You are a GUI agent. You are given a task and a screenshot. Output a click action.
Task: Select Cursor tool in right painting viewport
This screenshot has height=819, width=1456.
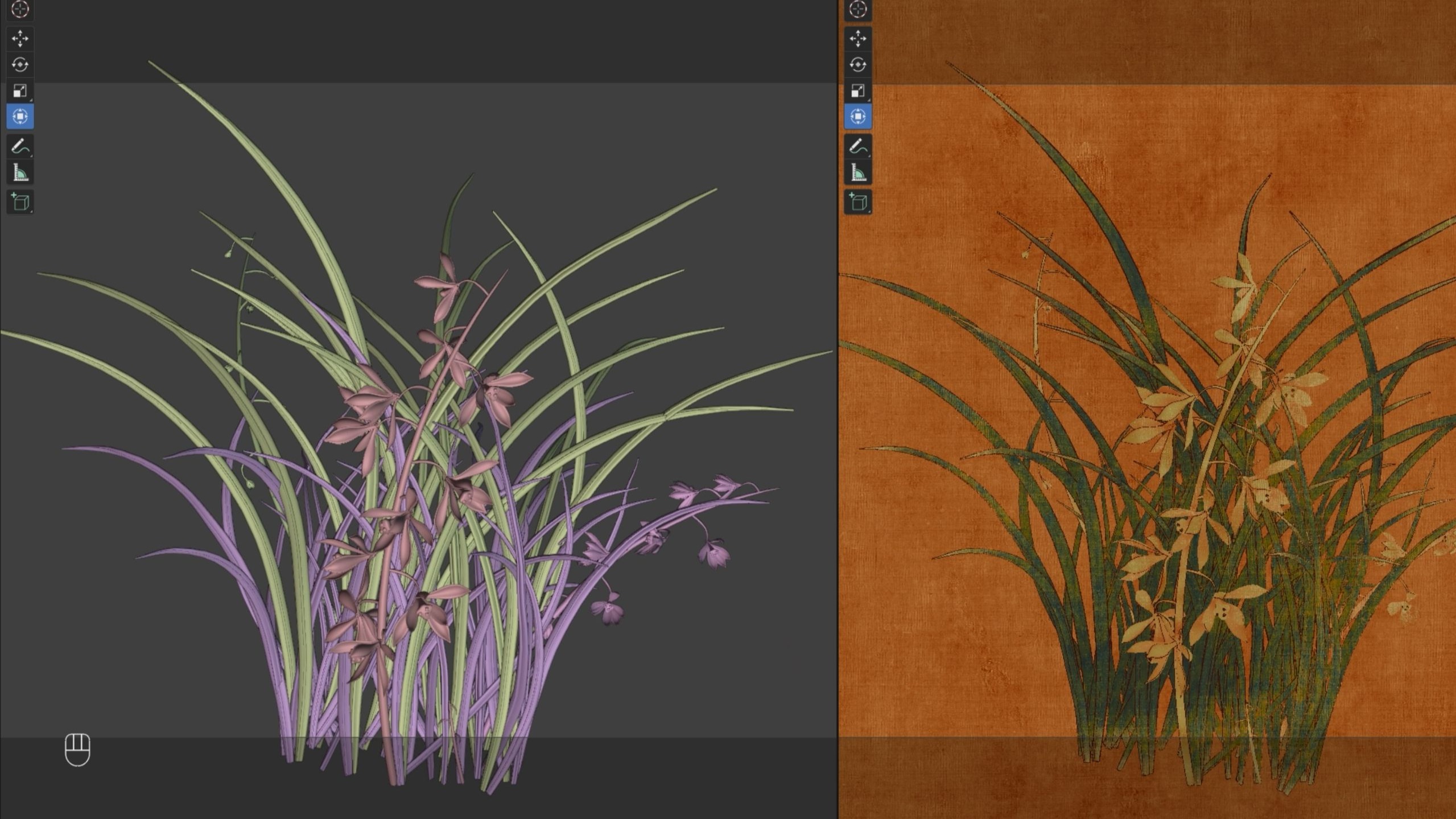(857, 9)
